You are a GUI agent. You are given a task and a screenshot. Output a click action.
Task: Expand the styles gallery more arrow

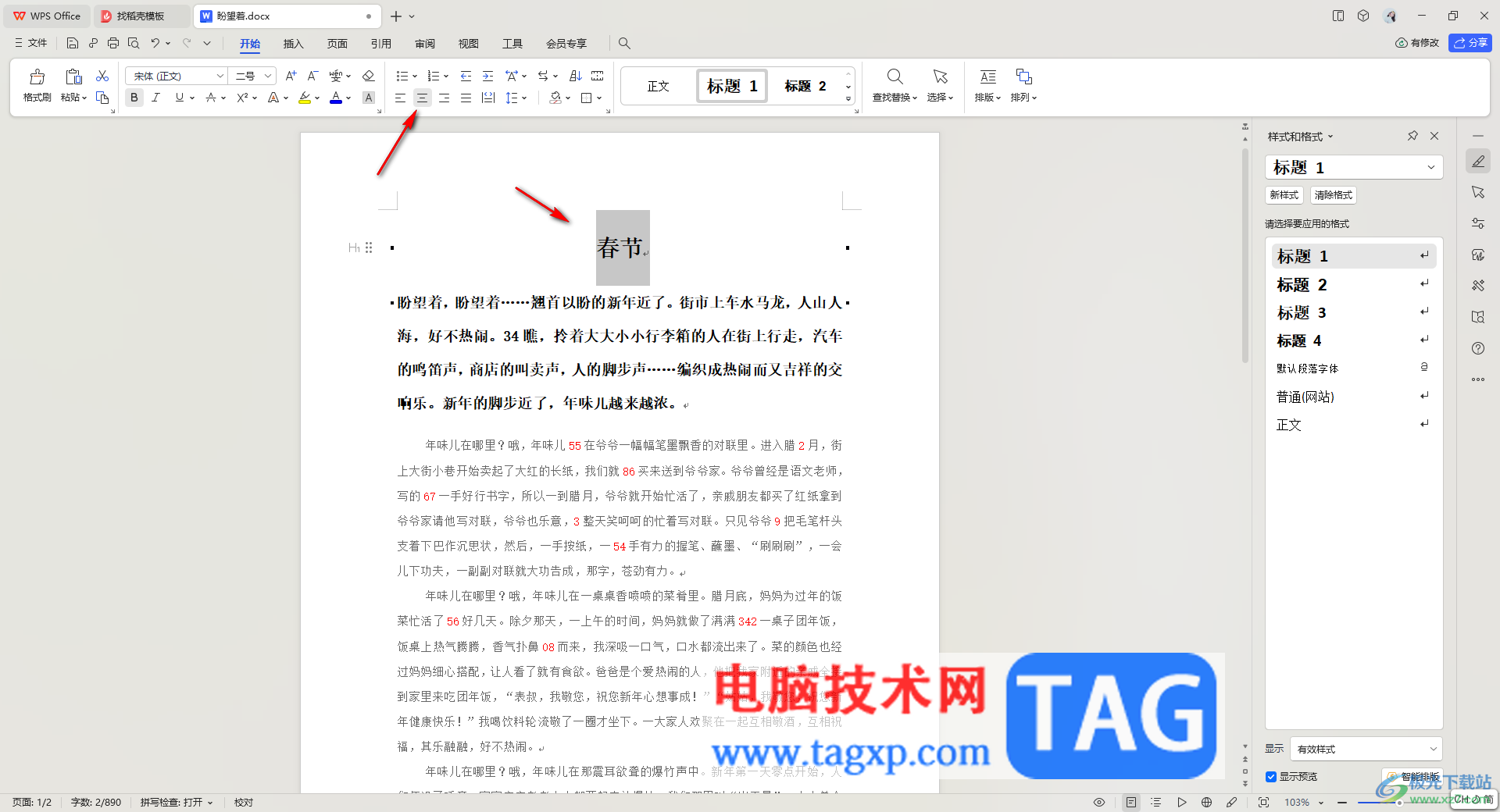coord(848,99)
